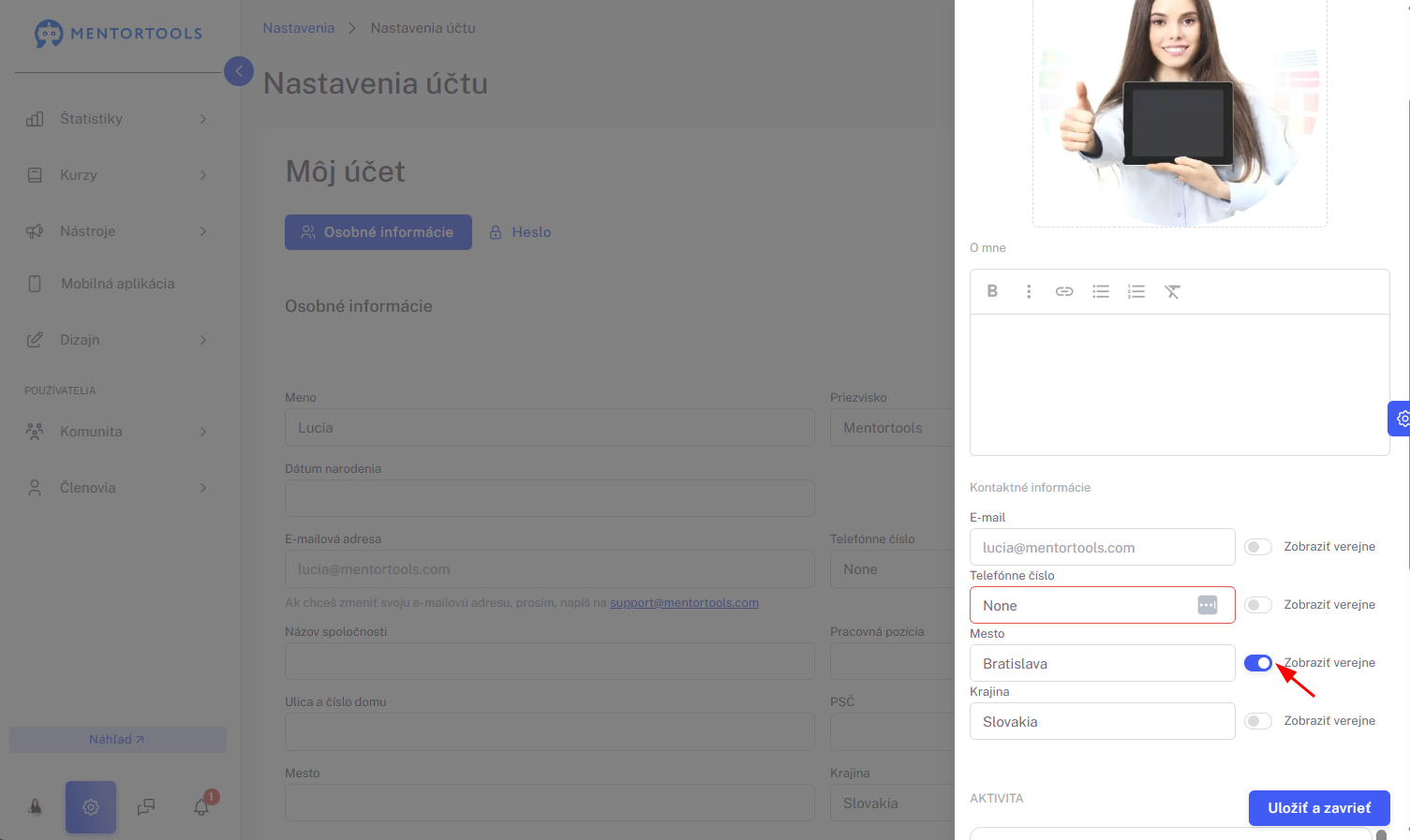The image size is (1410, 840).
Task: Expand the Komunita menu item
Action: tap(117, 432)
